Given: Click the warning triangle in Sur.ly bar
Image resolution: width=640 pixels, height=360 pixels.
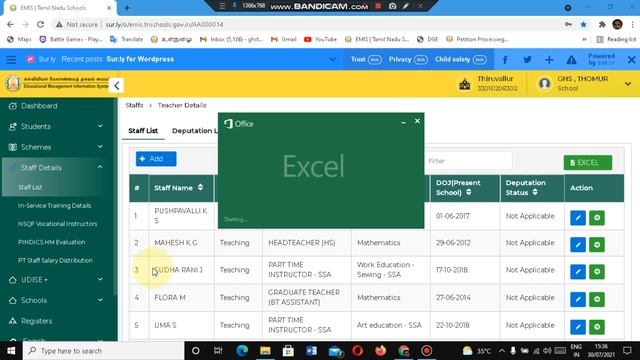Looking at the screenshot, I should (571, 60).
